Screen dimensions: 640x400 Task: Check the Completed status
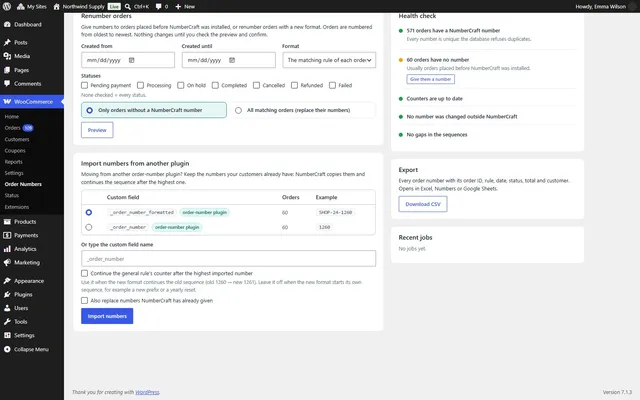click(216, 85)
